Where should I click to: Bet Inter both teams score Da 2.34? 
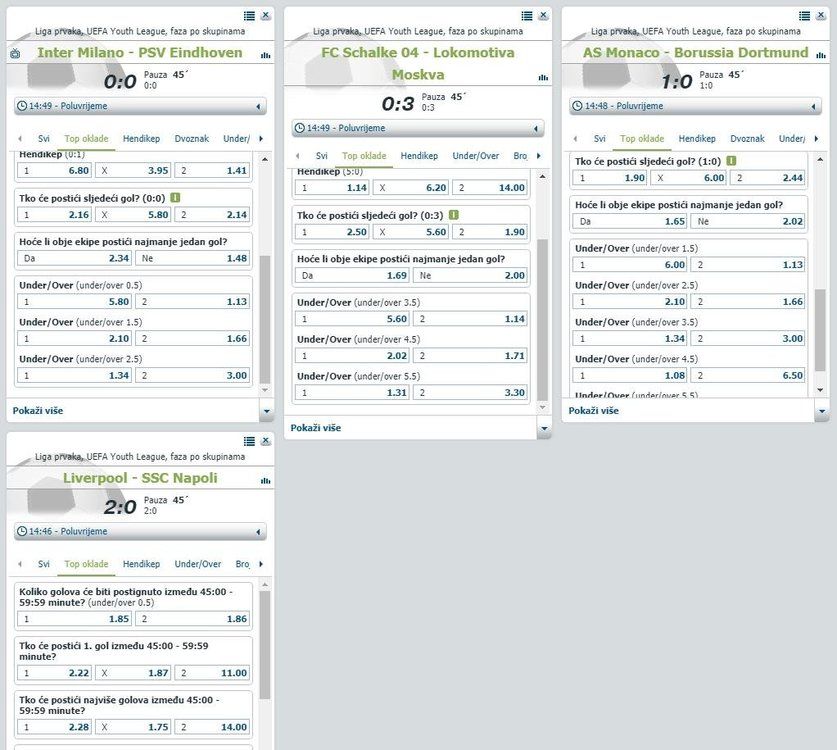(x=74, y=258)
